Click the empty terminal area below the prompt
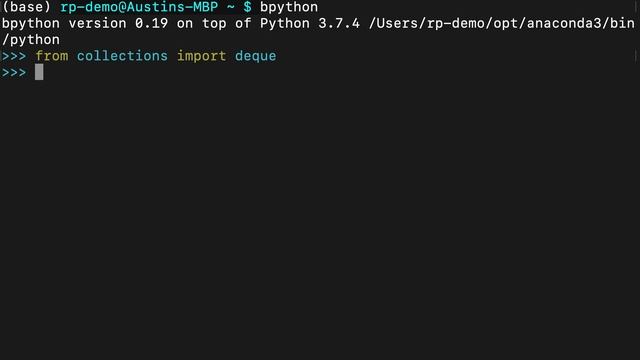This screenshot has height=360, width=640. [x=320, y=220]
